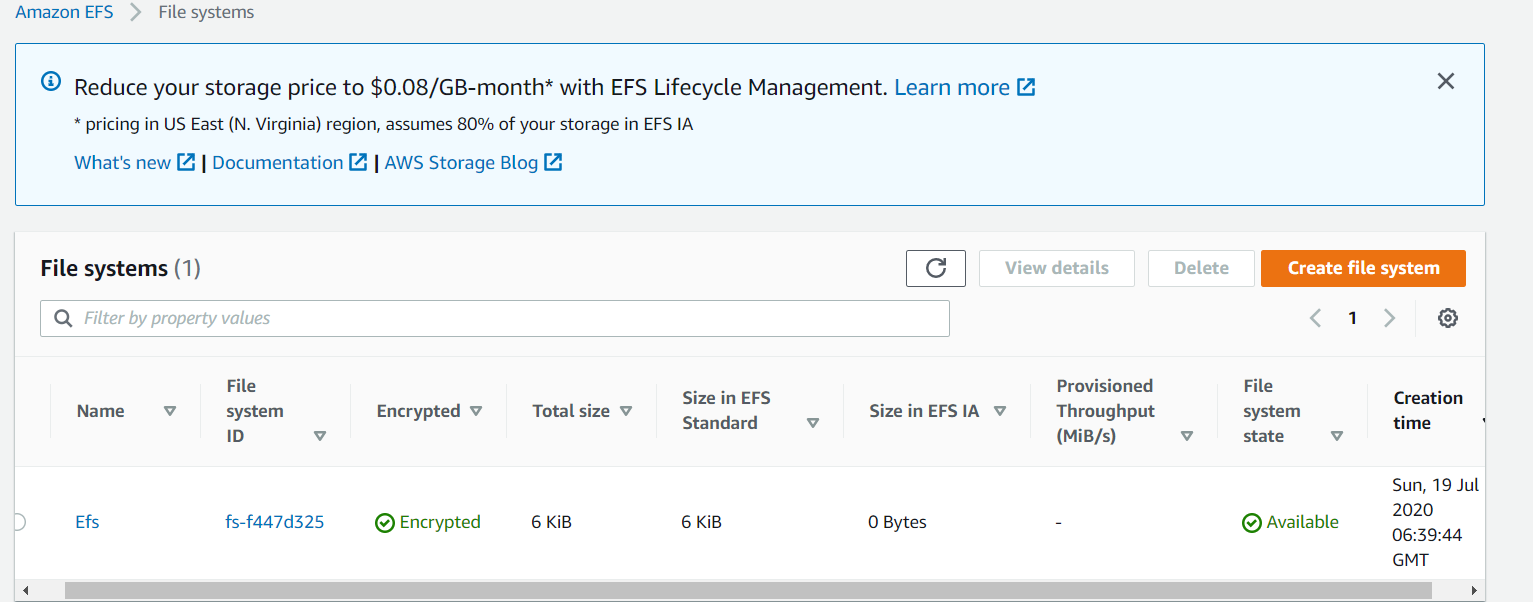1533x602 pixels.
Task: Click page number 1 in pagination
Action: tap(1352, 318)
